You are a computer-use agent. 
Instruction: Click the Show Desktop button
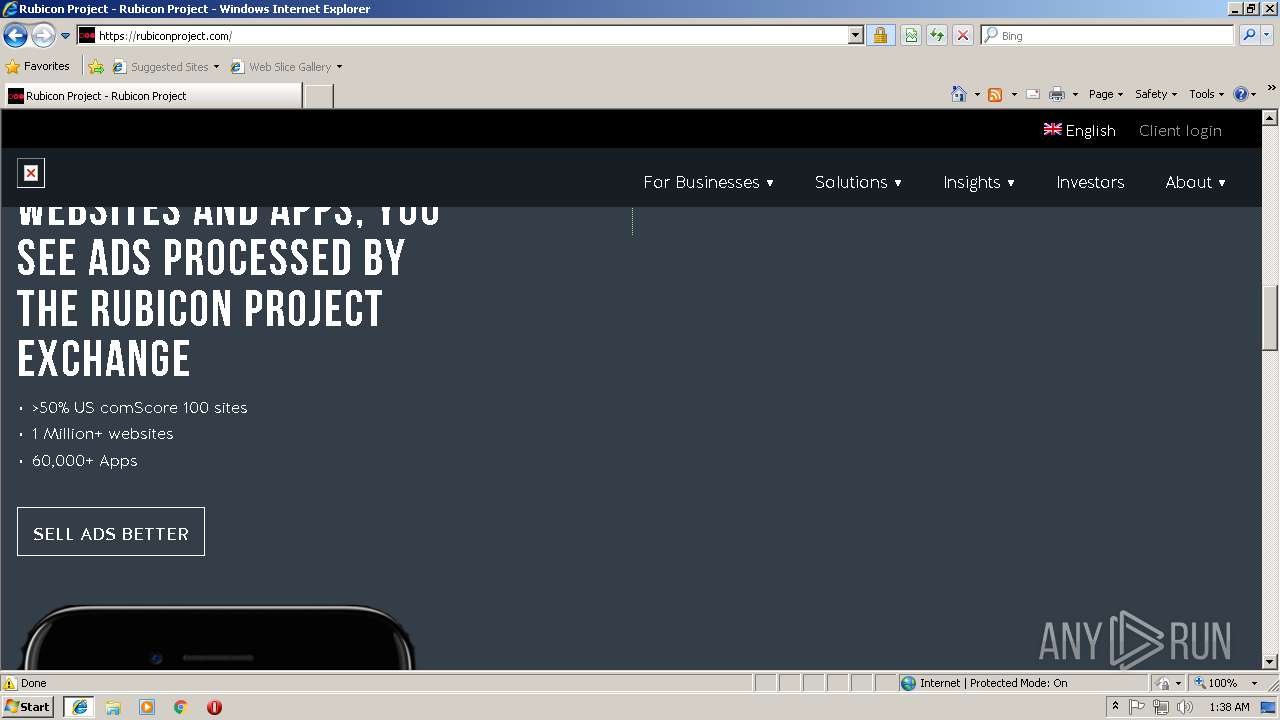[x=1270, y=707]
